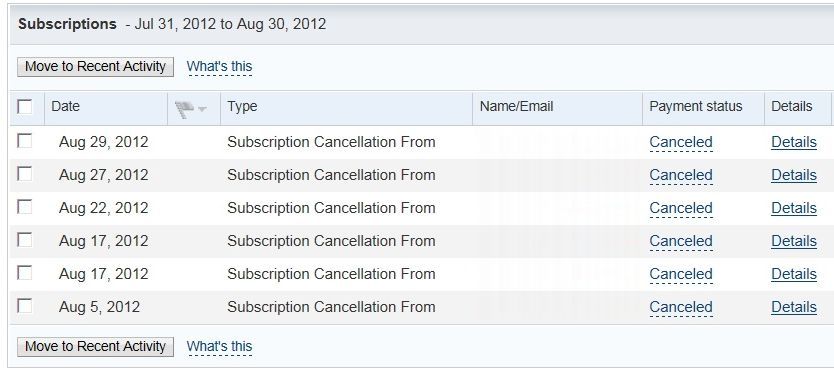This screenshot has width=834, height=375.
Task: Open Details for the Aug 29 cancellation
Action: pos(794,142)
